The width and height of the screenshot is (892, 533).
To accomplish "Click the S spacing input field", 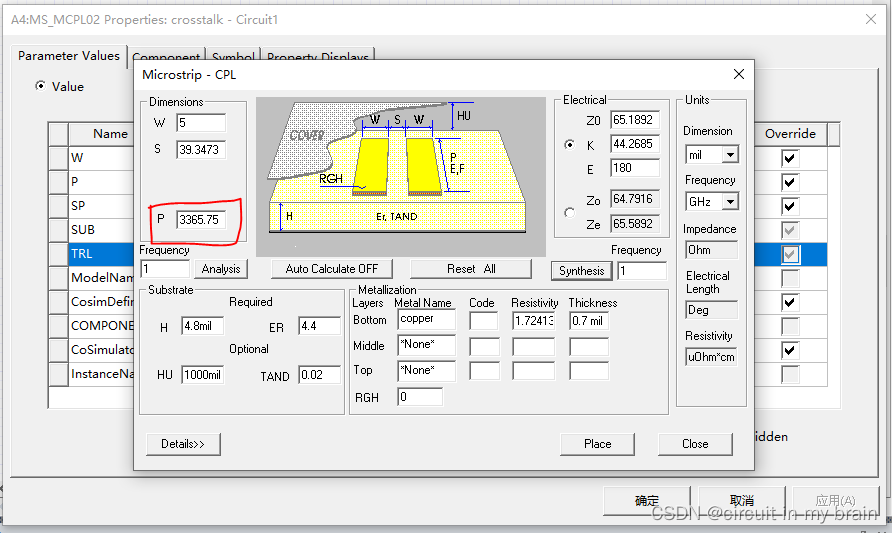I will click(x=201, y=149).
